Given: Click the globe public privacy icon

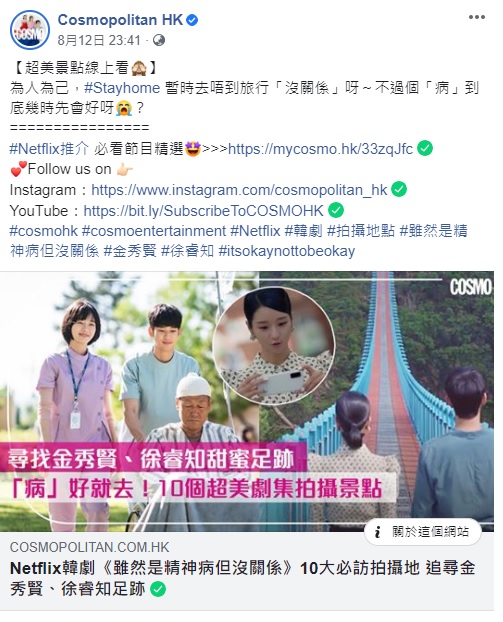Looking at the screenshot, I should pyautogui.click(x=159, y=40).
